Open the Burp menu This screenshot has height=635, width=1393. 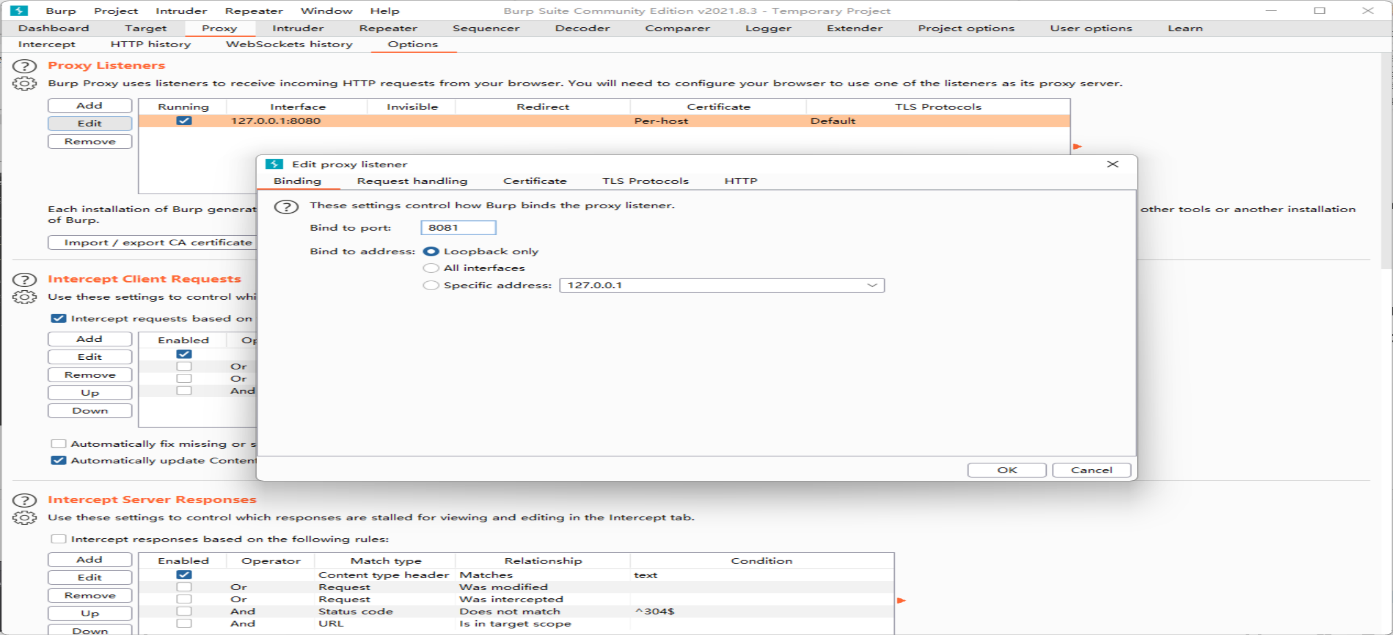[x=61, y=11]
